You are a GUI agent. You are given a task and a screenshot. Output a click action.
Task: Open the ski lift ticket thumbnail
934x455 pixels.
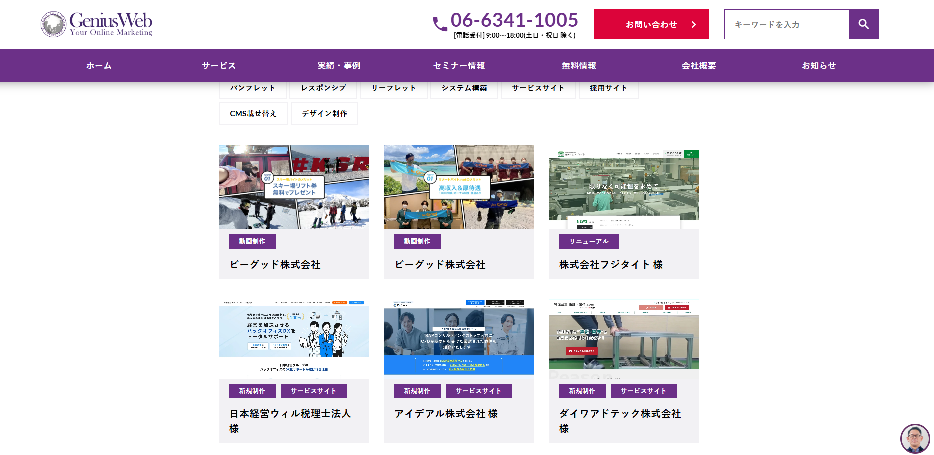(294, 187)
